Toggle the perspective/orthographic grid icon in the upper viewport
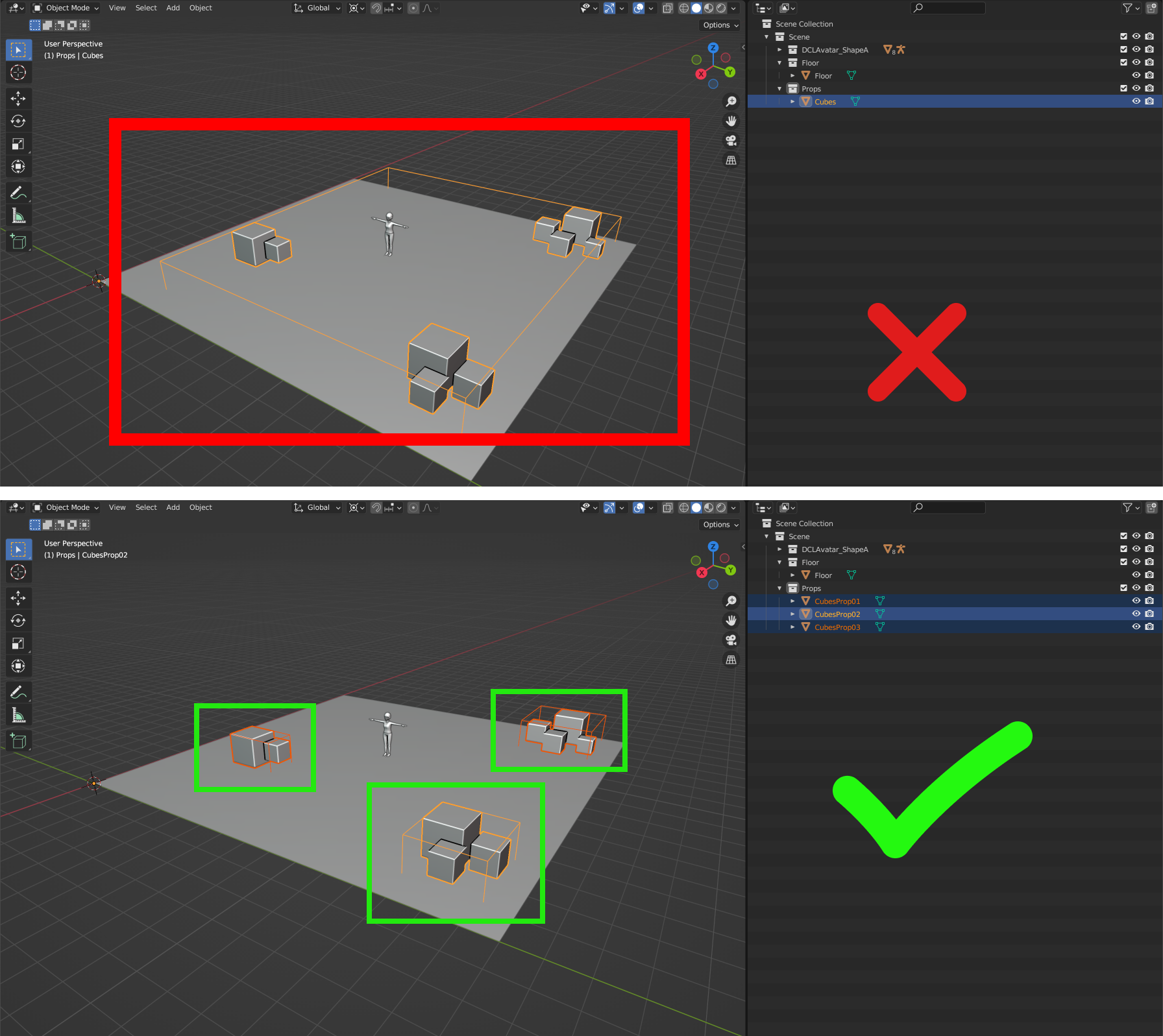 (731, 160)
